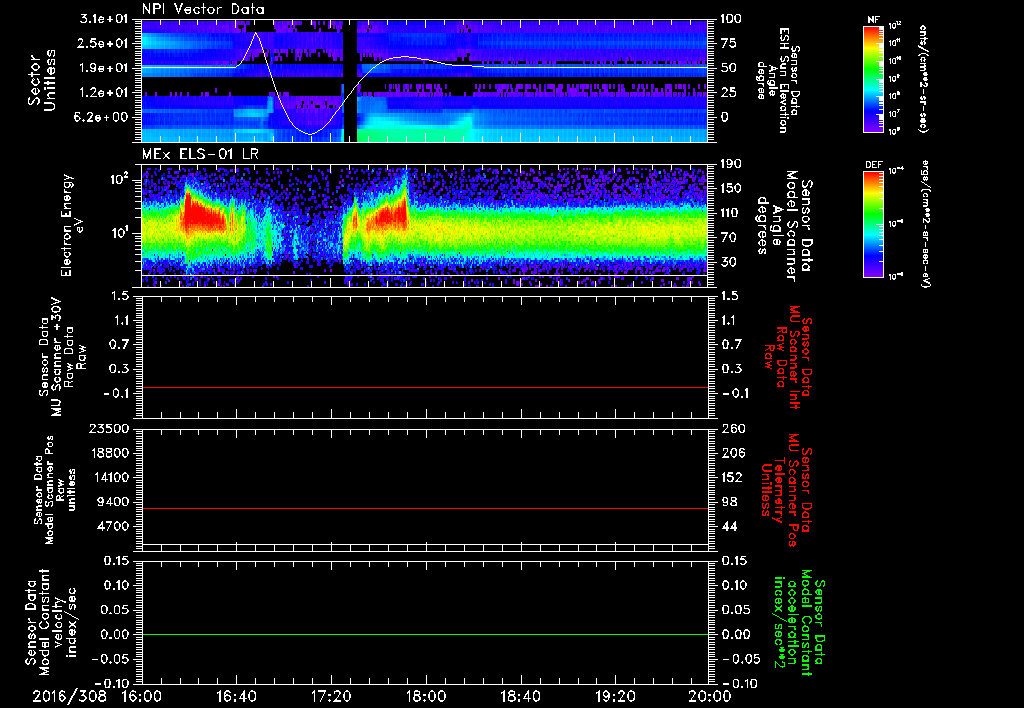Click the "190" Scanner Angle tick label
Screen dimensions: 1024x708
[731, 164]
